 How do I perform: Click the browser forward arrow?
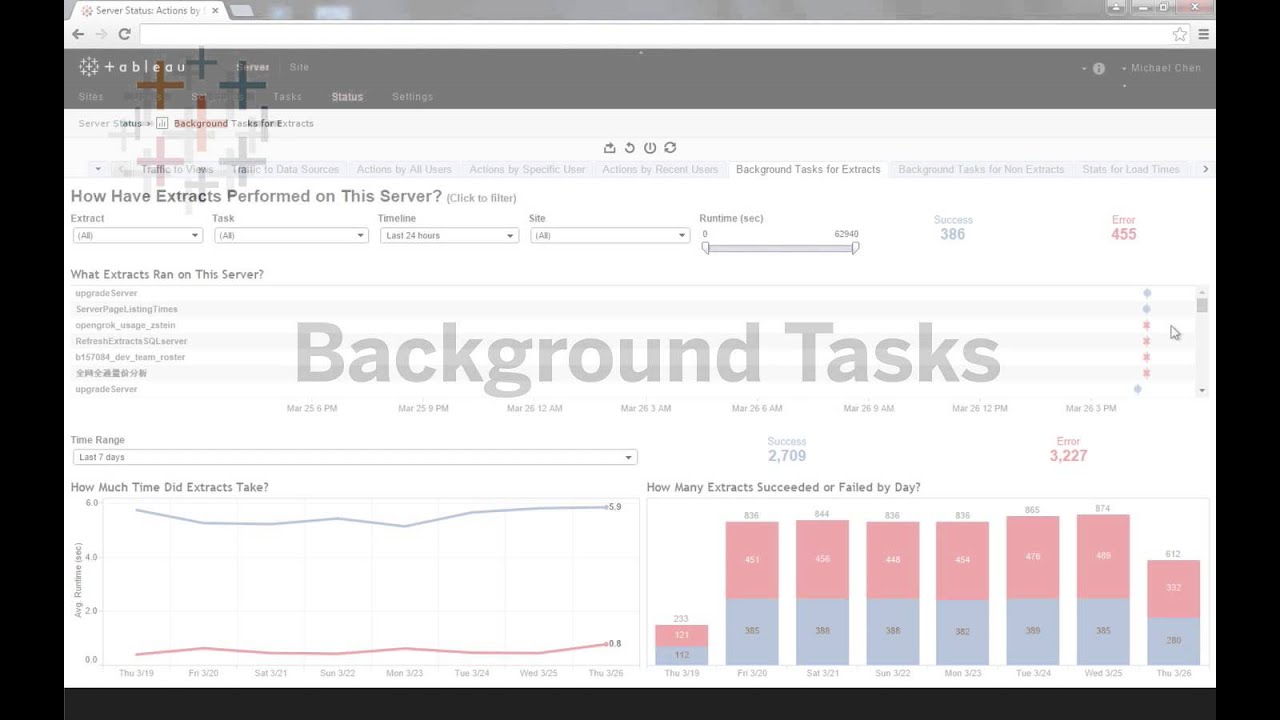tap(101, 34)
